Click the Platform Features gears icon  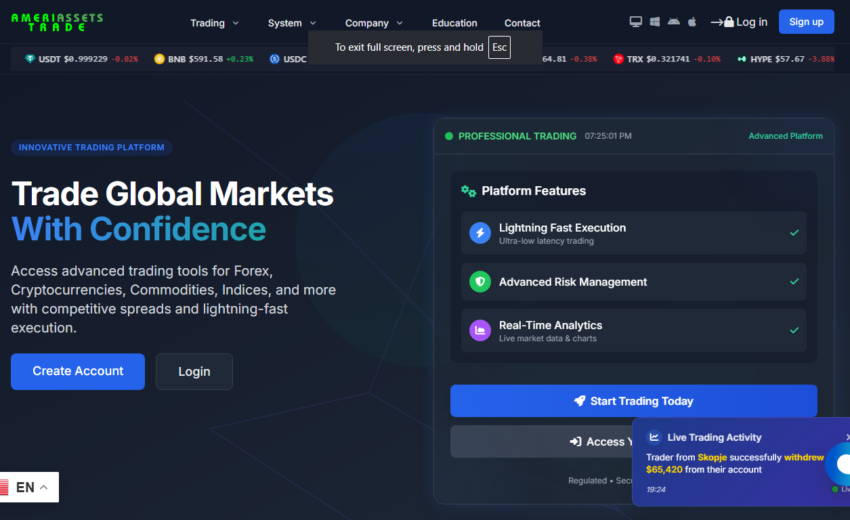tap(468, 191)
